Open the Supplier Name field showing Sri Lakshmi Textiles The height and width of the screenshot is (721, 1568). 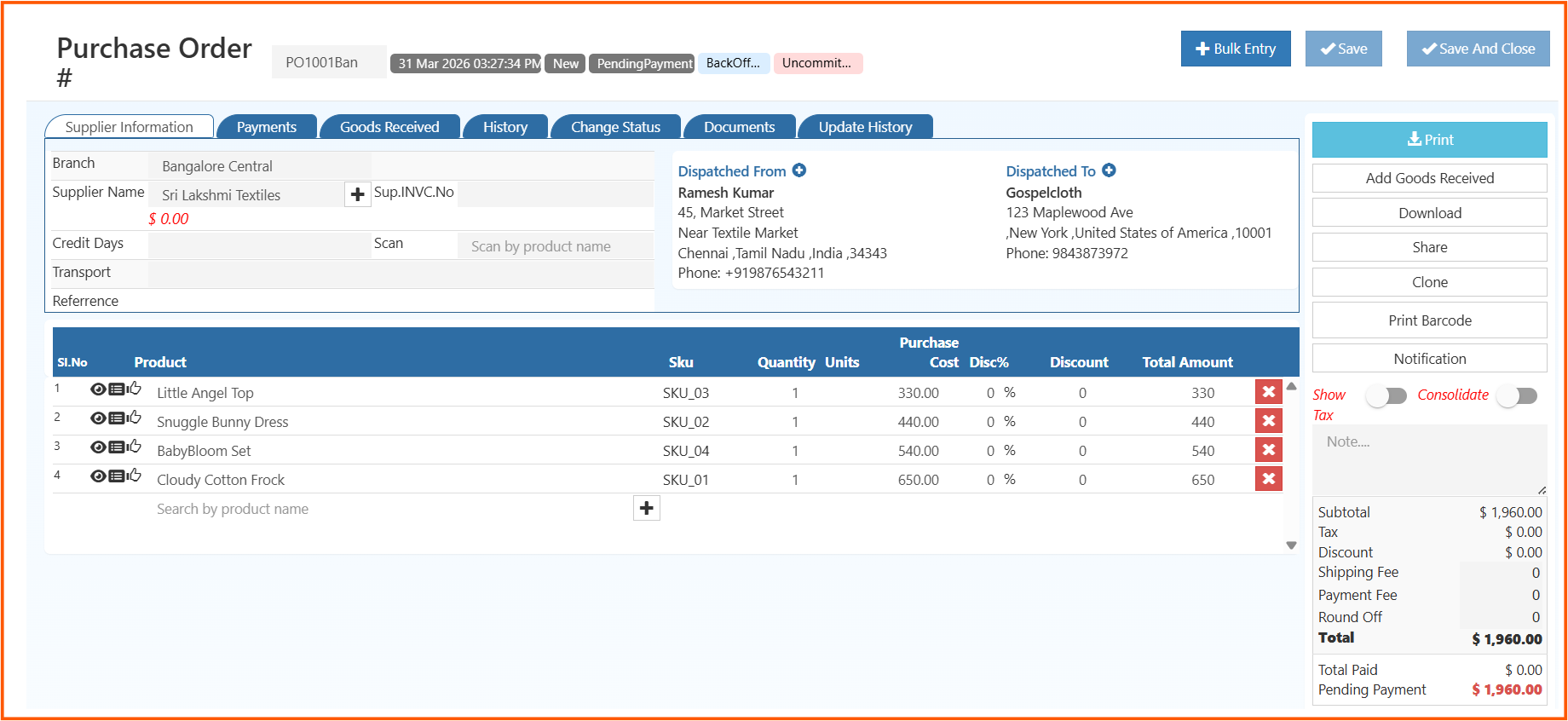click(x=247, y=195)
